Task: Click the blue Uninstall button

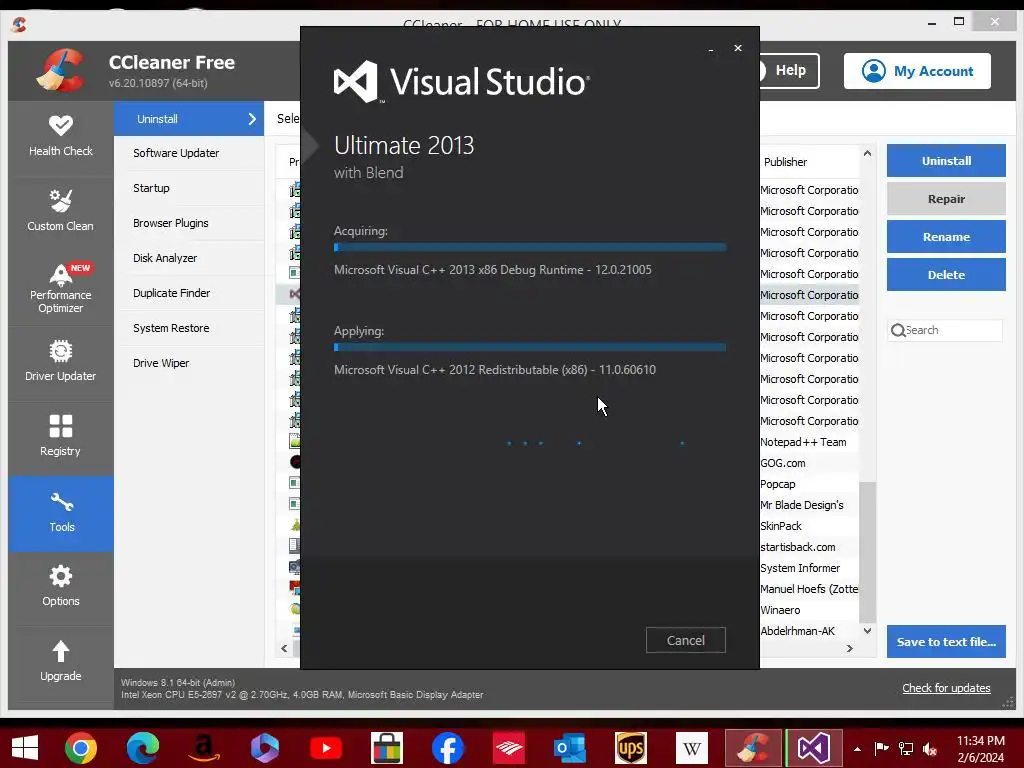Action: click(946, 161)
